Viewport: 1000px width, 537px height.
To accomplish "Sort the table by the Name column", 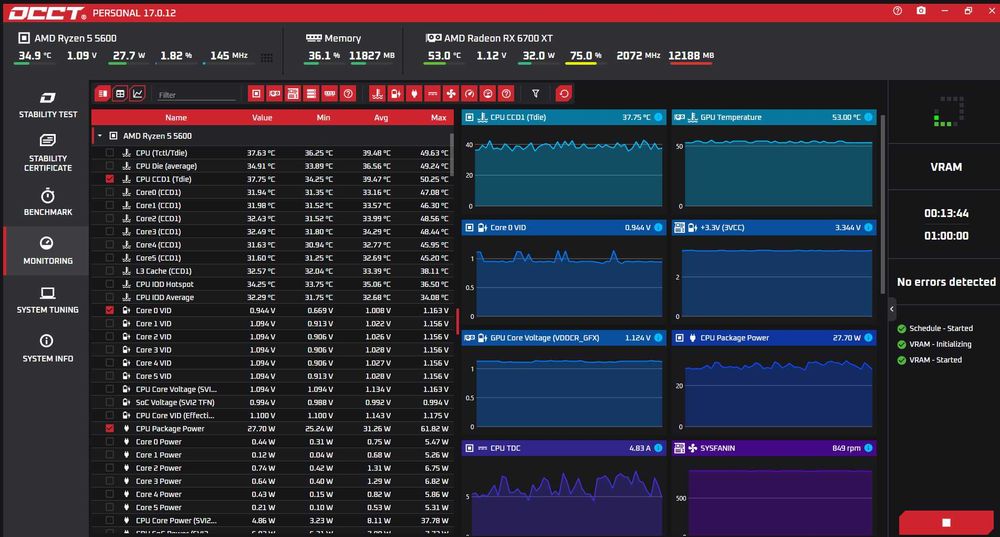I will tap(176, 117).
